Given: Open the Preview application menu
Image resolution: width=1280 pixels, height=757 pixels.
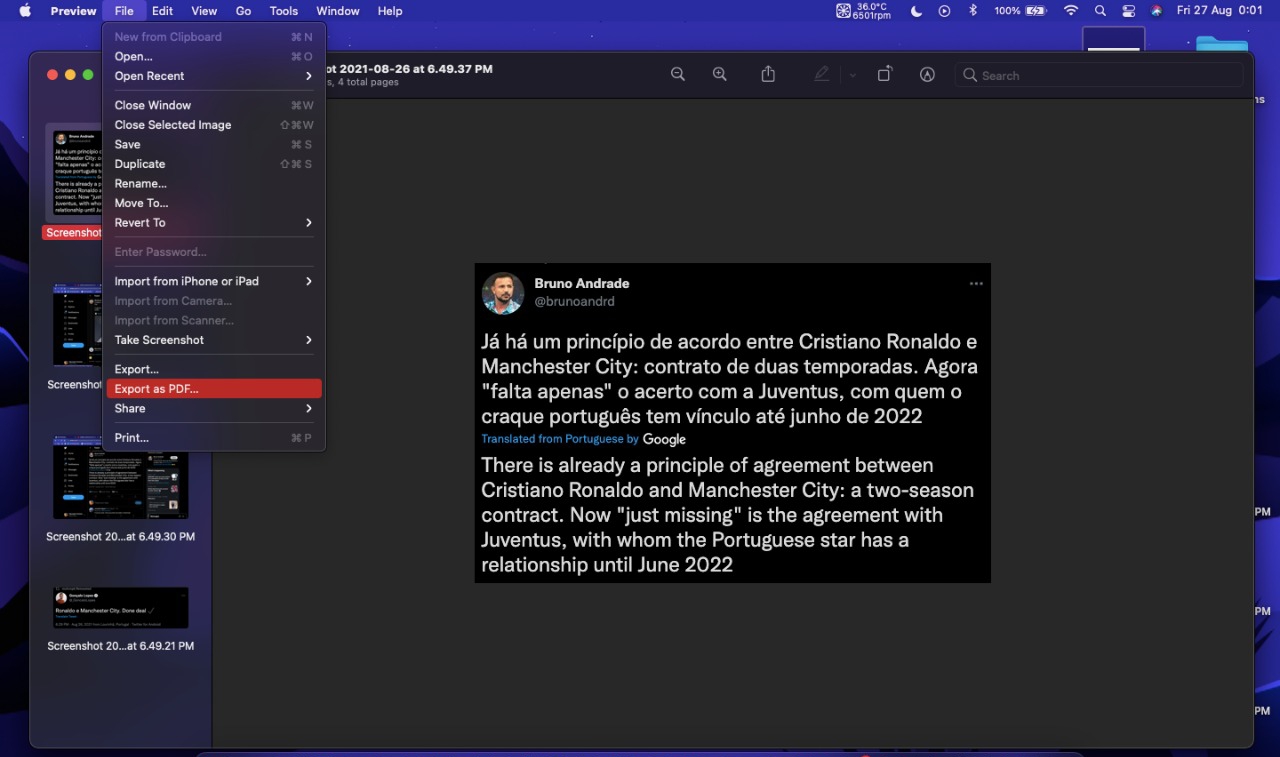Looking at the screenshot, I should tap(73, 11).
